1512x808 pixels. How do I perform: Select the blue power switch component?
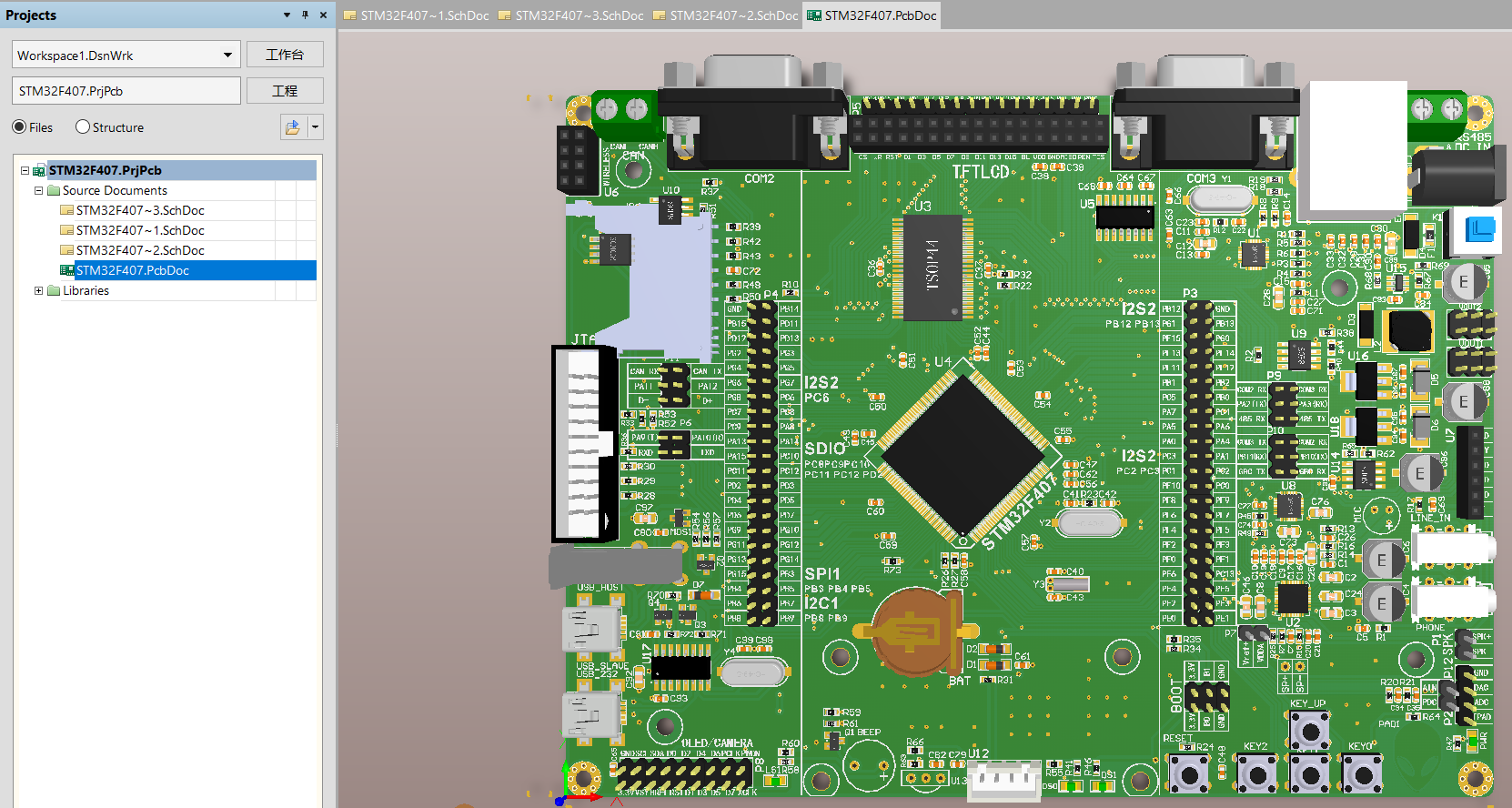(1480, 230)
